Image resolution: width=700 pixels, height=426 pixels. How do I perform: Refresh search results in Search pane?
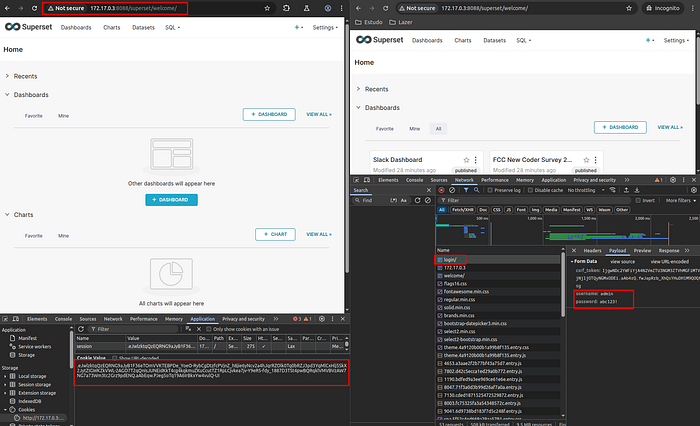coord(417,200)
